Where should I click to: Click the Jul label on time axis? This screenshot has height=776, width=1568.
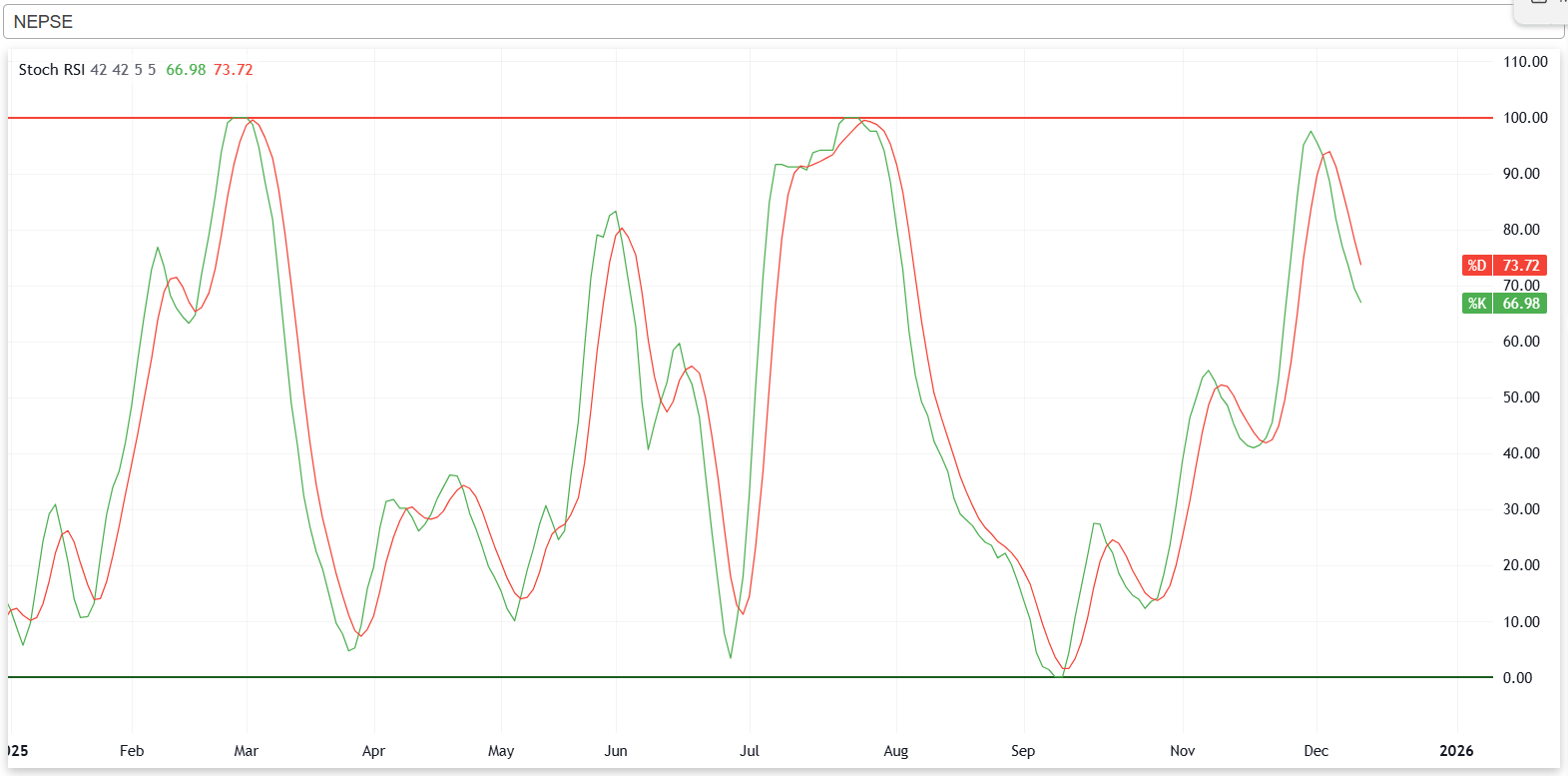click(749, 751)
